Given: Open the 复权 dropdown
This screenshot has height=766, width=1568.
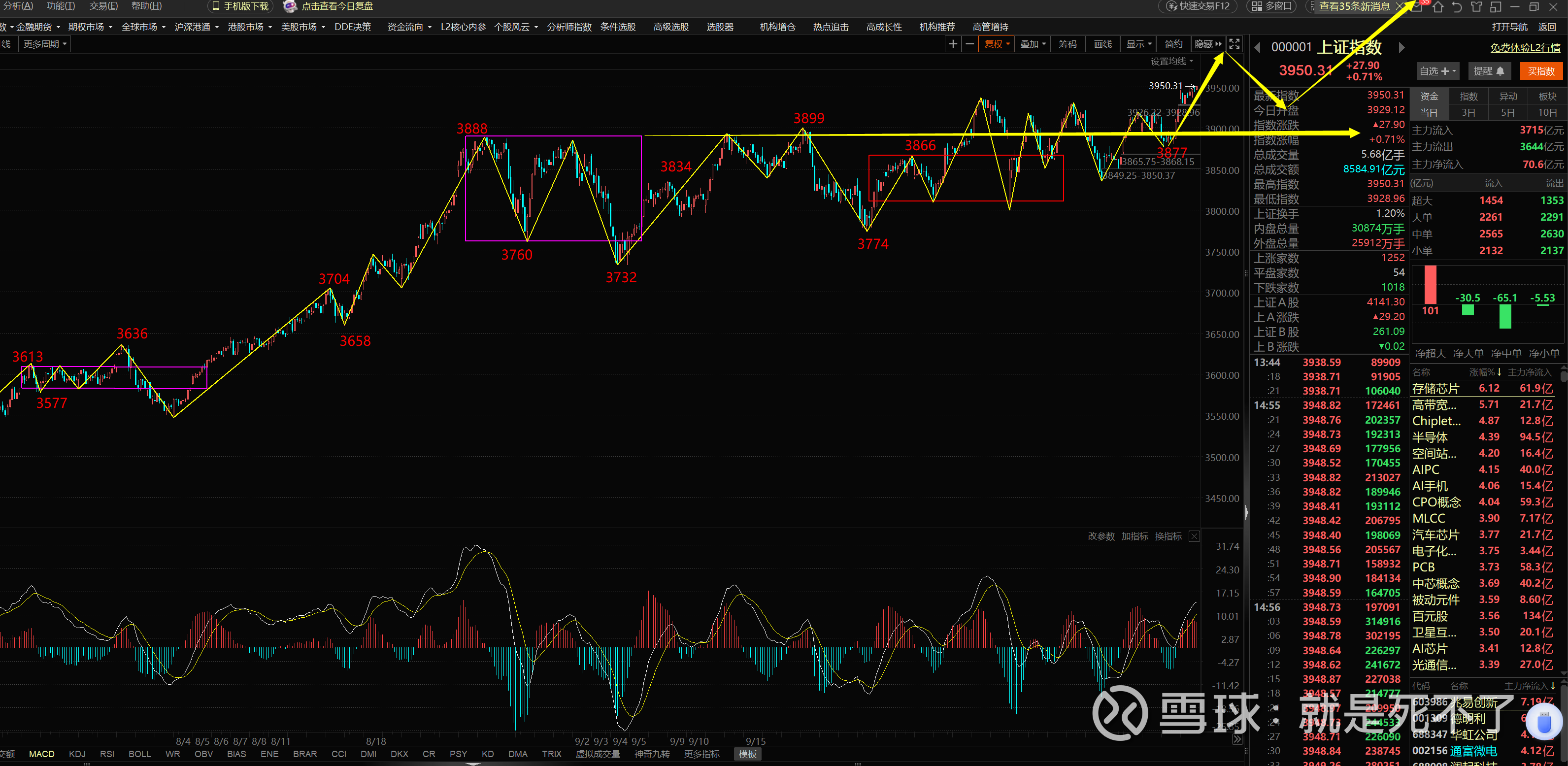Looking at the screenshot, I should tap(997, 44).
